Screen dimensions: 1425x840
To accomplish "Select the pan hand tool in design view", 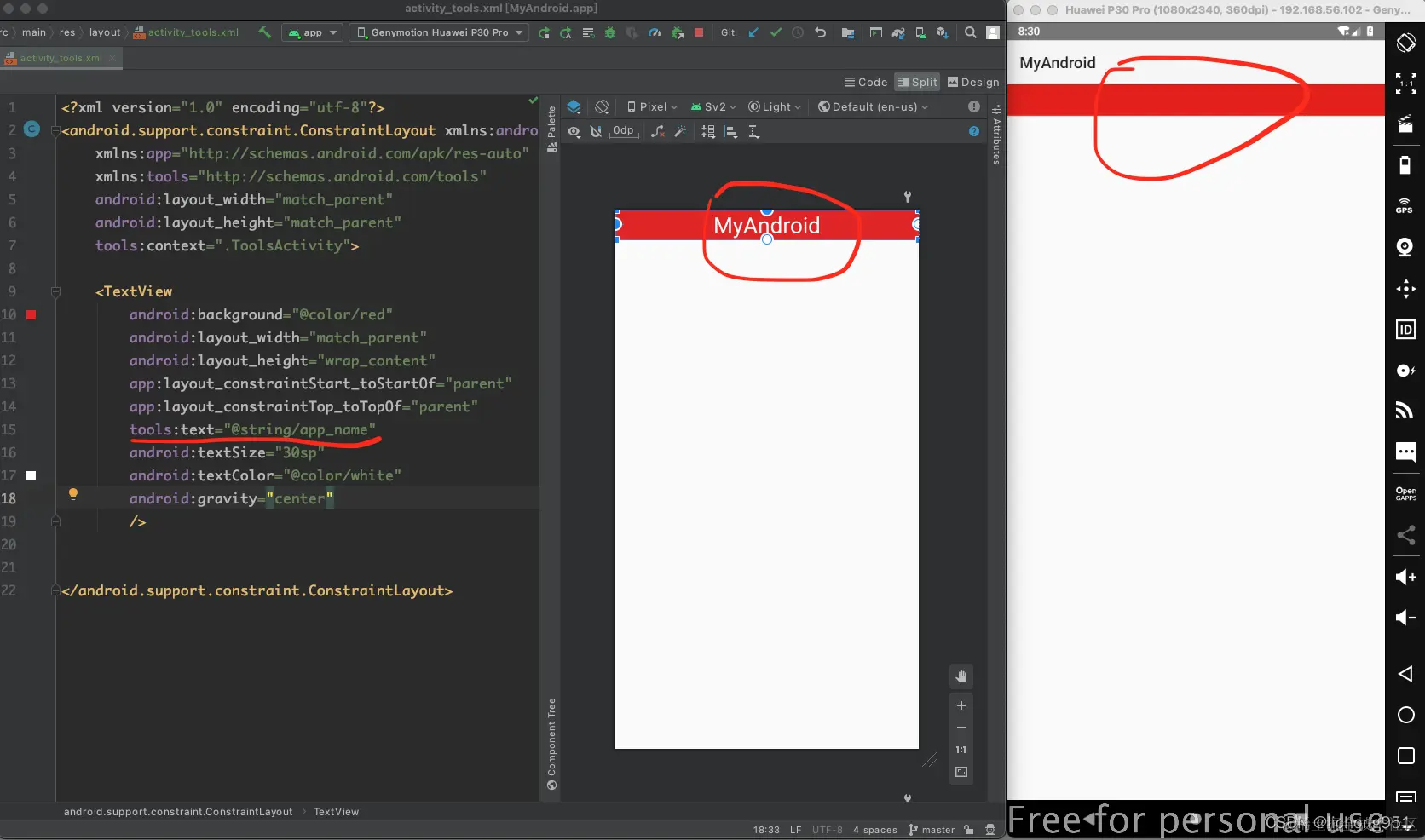I will pos(961,676).
